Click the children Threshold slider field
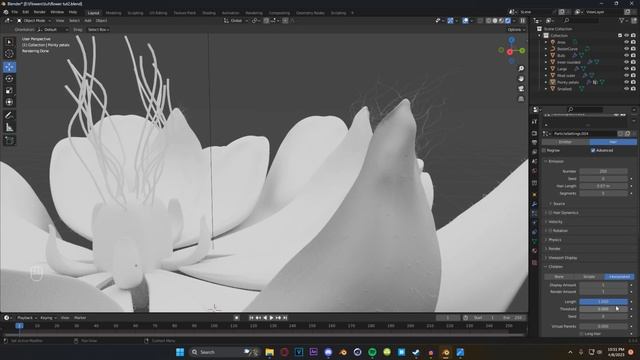Image resolution: width=640 pixels, height=360 pixels. tap(603, 309)
